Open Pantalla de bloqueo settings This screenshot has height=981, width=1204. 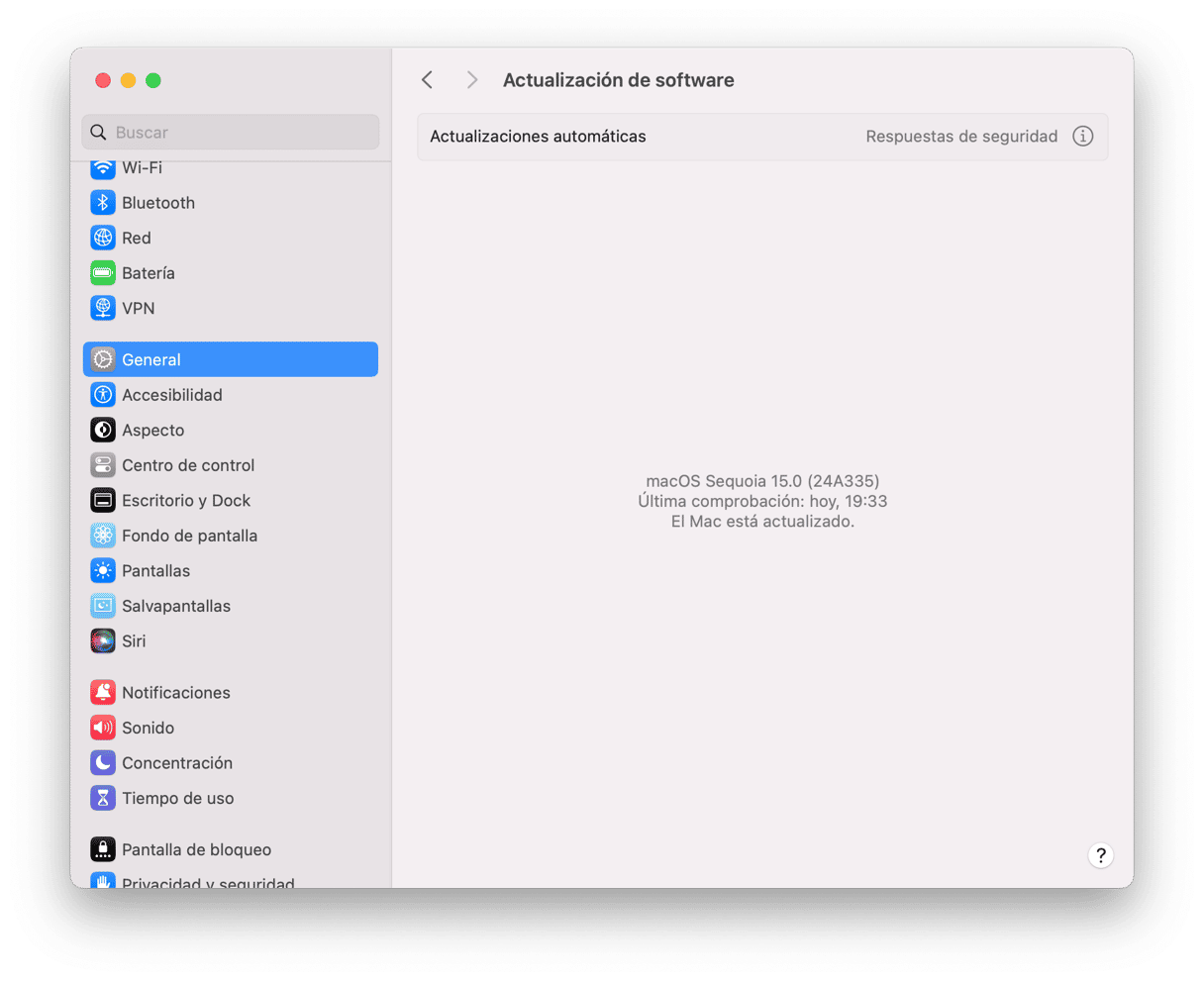(196, 849)
